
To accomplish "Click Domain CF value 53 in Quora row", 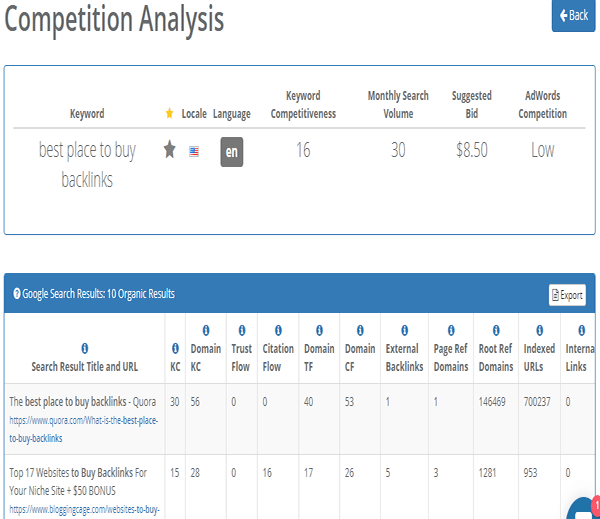I will click(x=349, y=401).
